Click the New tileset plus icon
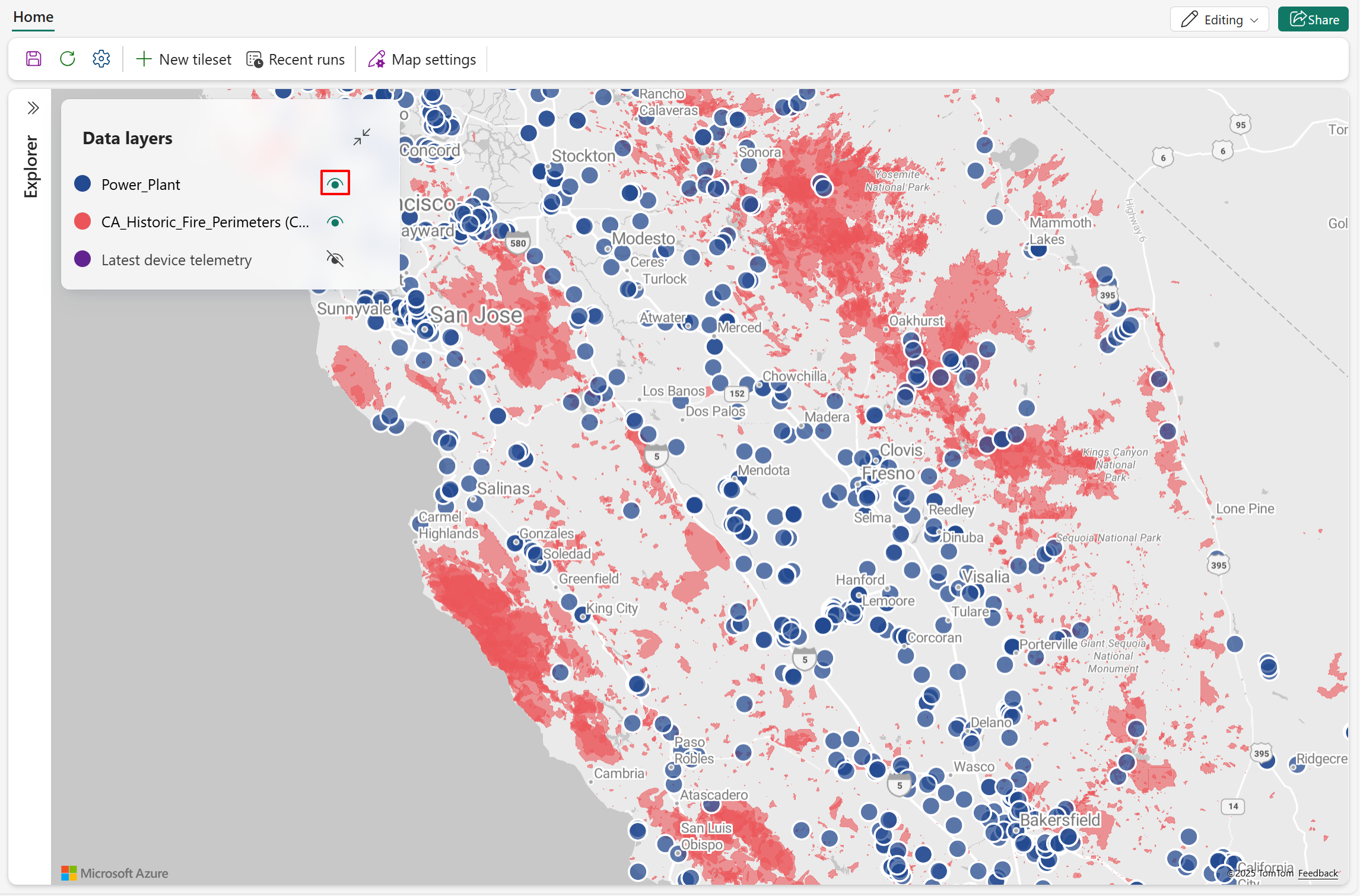The height and width of the screenshot is (896, 1360). tap(144, 59)
